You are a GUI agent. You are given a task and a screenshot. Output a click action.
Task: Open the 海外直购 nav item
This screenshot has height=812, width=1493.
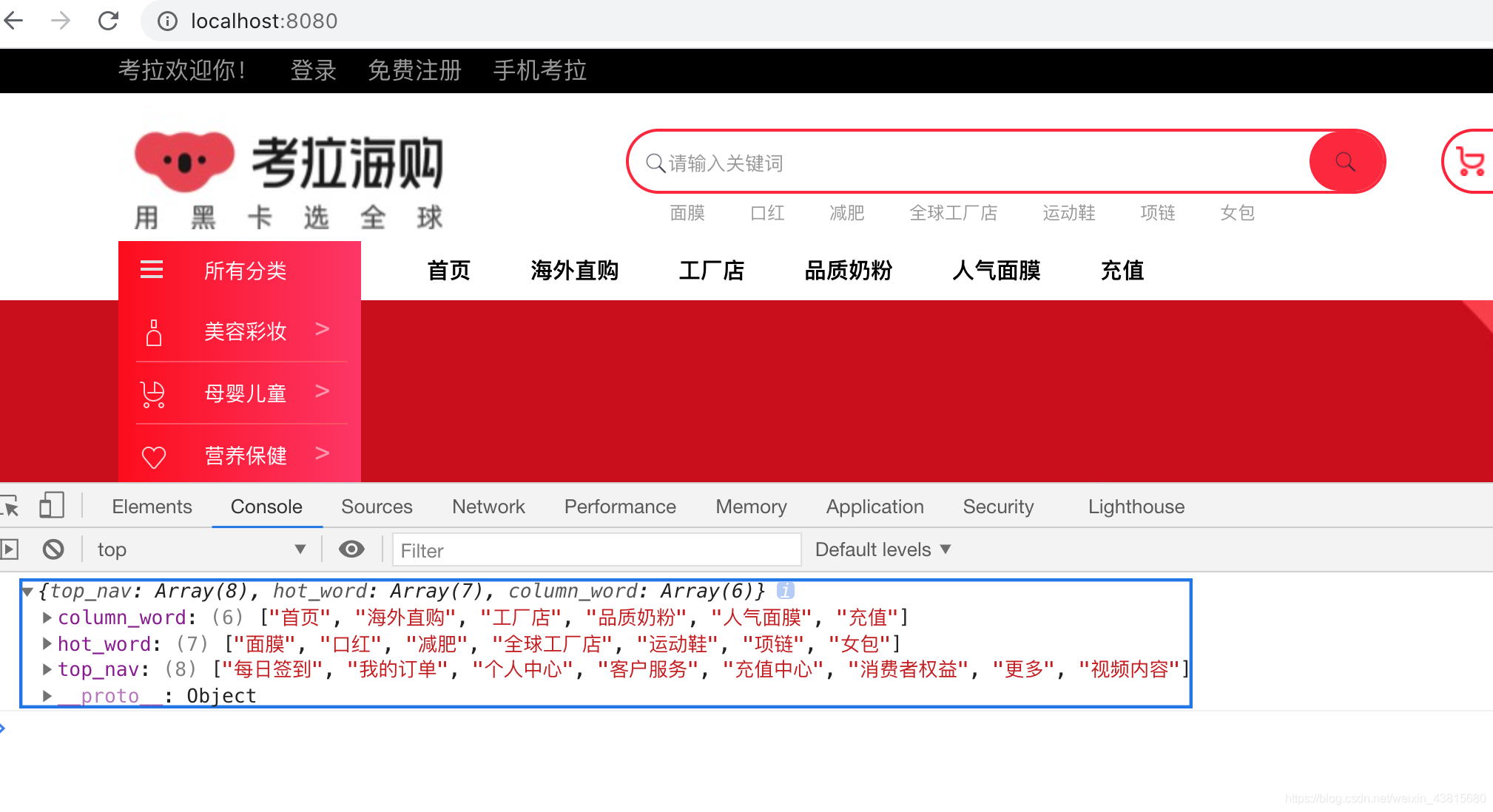[574, 271]
